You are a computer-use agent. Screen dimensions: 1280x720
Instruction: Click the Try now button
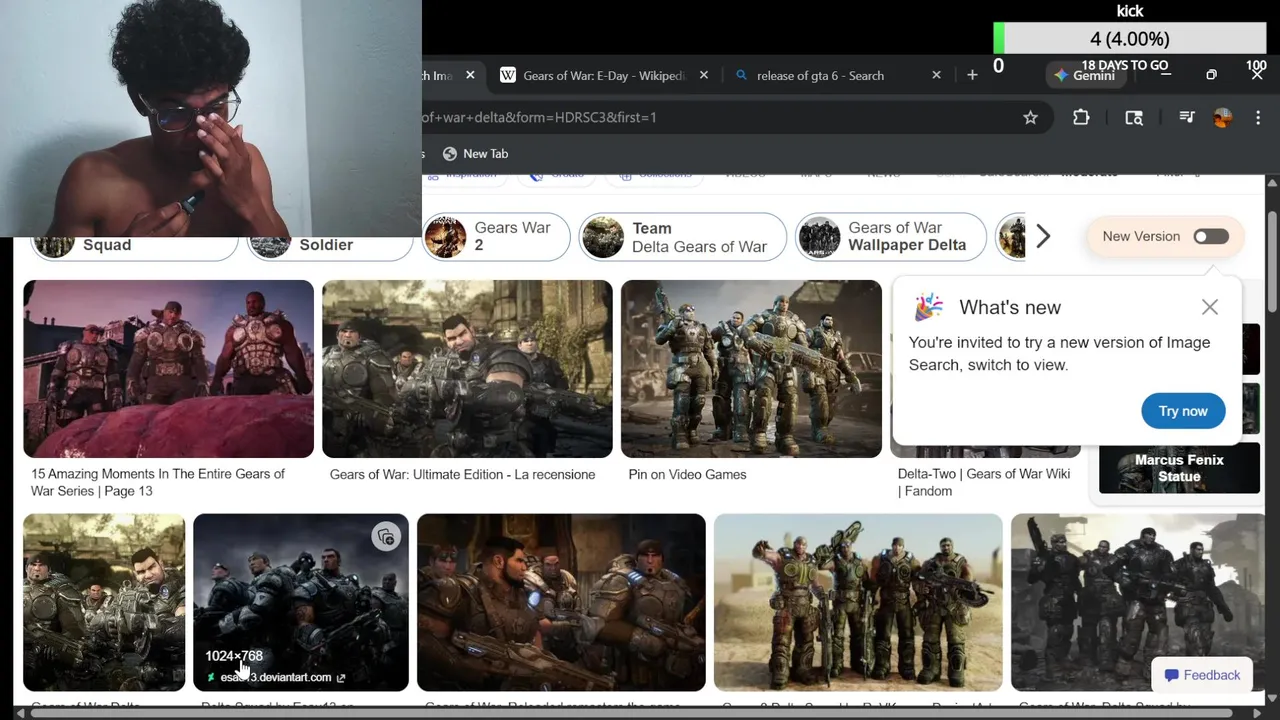point(1183,411)
